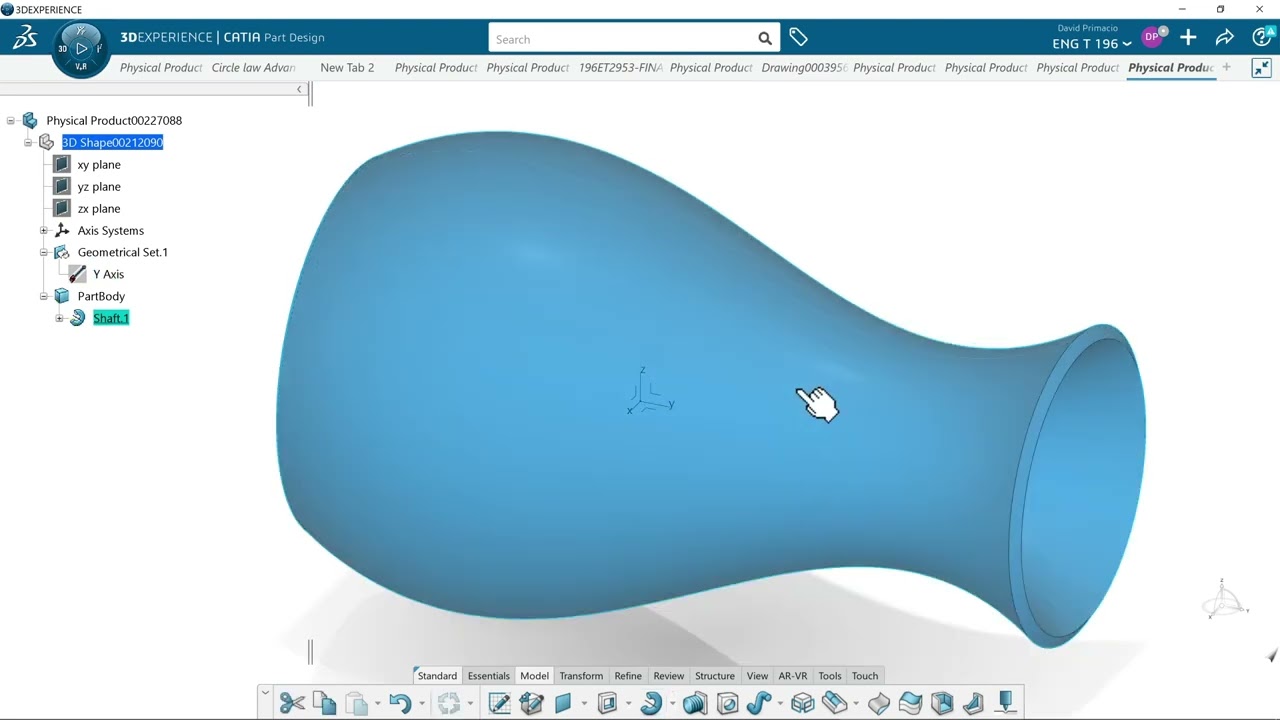This screenshot has width=1280, height=720.
Task: Switch to the Transform tab
Action: coord(581,676)
